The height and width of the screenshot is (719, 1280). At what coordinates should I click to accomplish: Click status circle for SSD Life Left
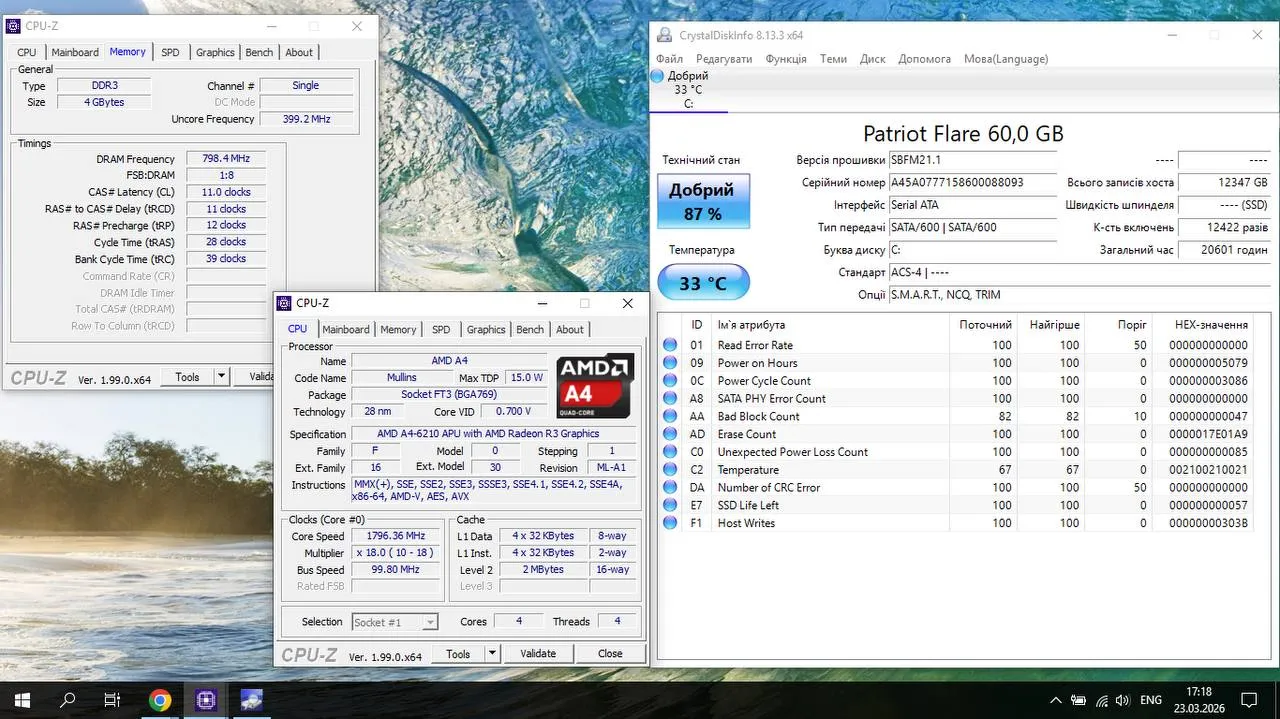(670, 505)
